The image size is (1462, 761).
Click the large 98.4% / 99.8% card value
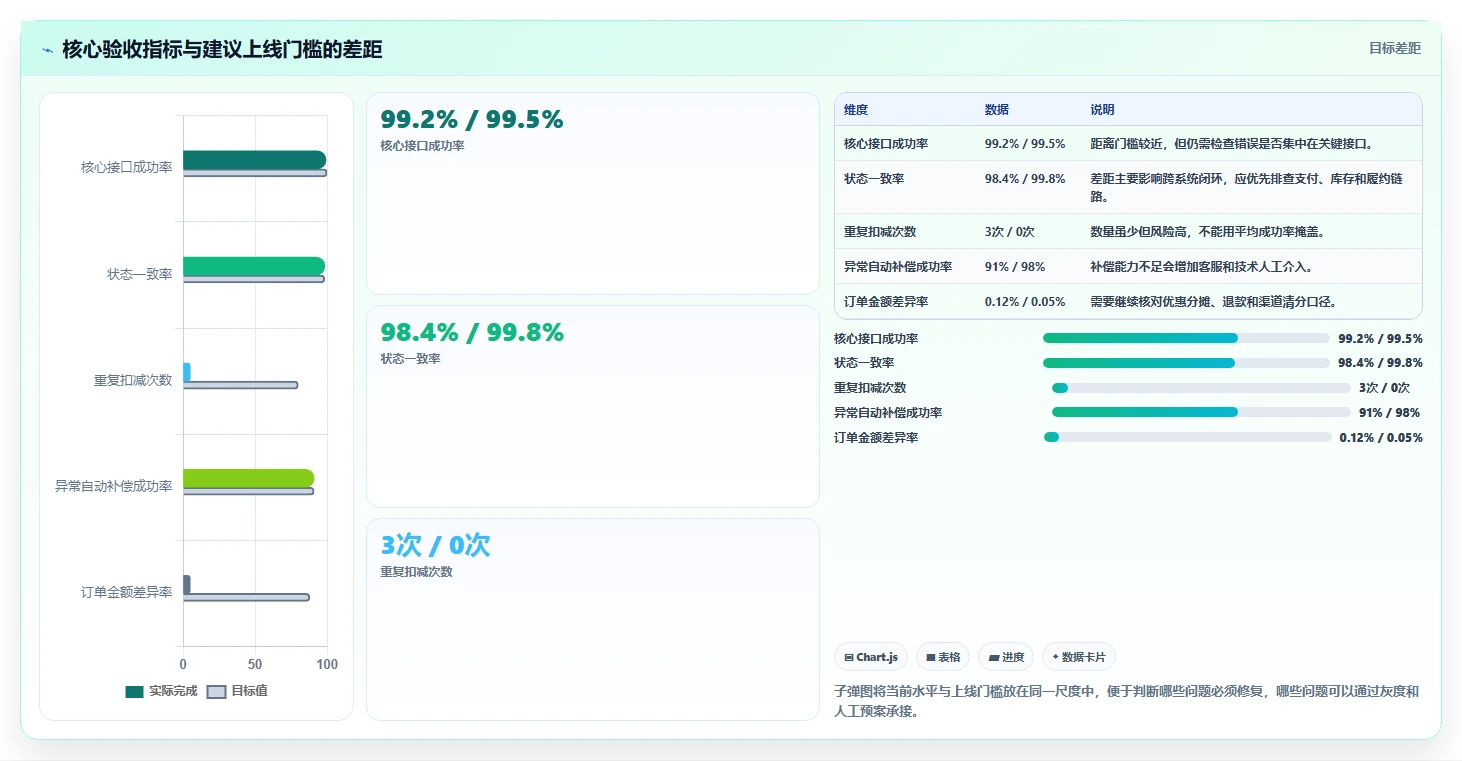point(472,332)
